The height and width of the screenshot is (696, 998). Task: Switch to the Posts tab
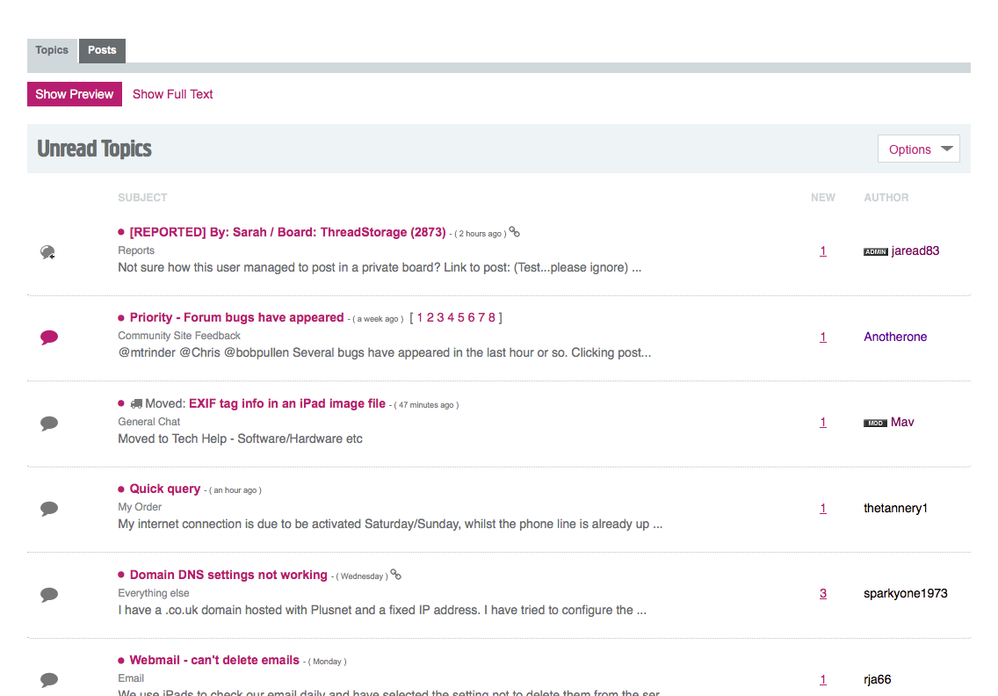coord(102,50)
